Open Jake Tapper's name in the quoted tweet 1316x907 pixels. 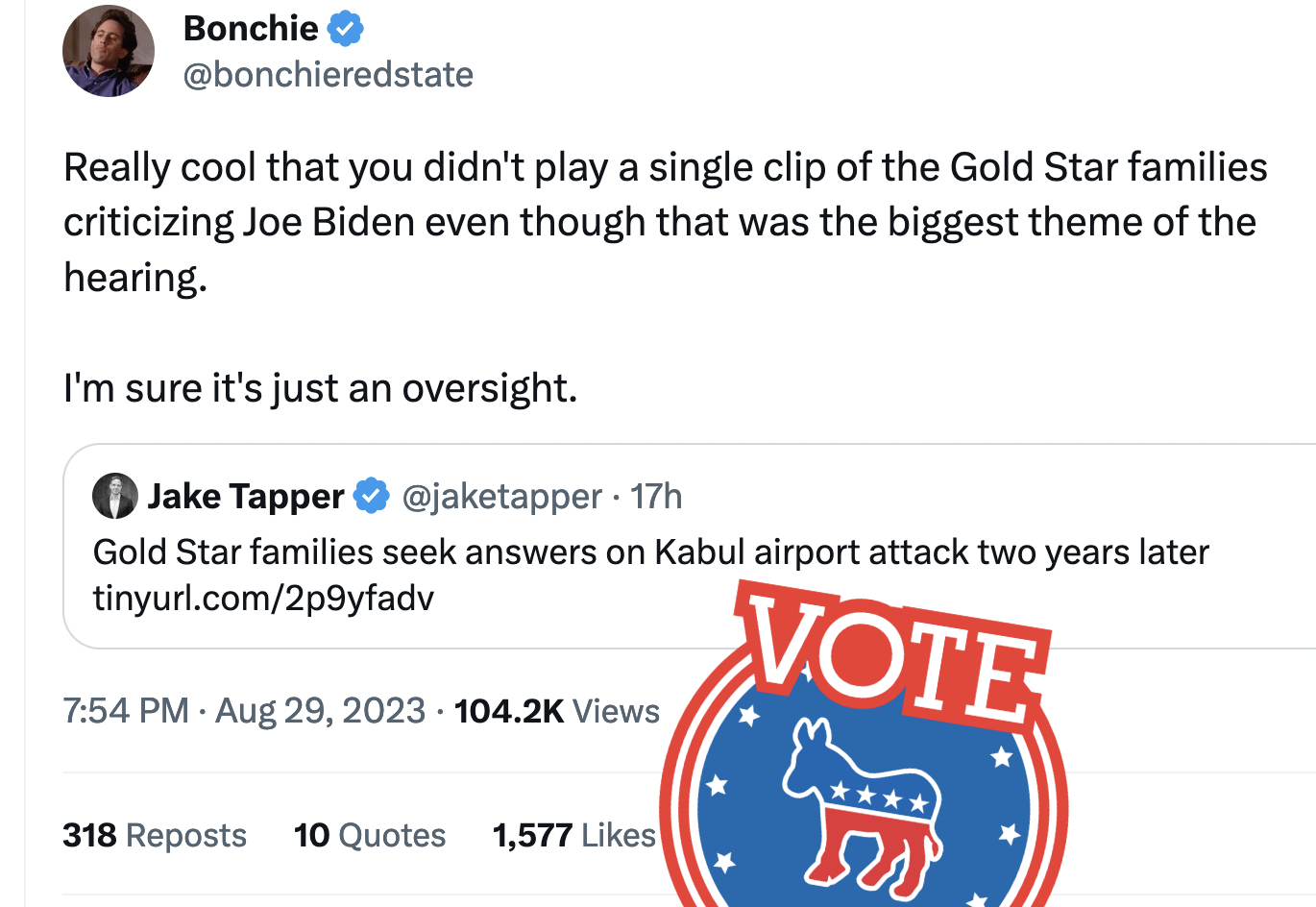(x=246, y=496)
